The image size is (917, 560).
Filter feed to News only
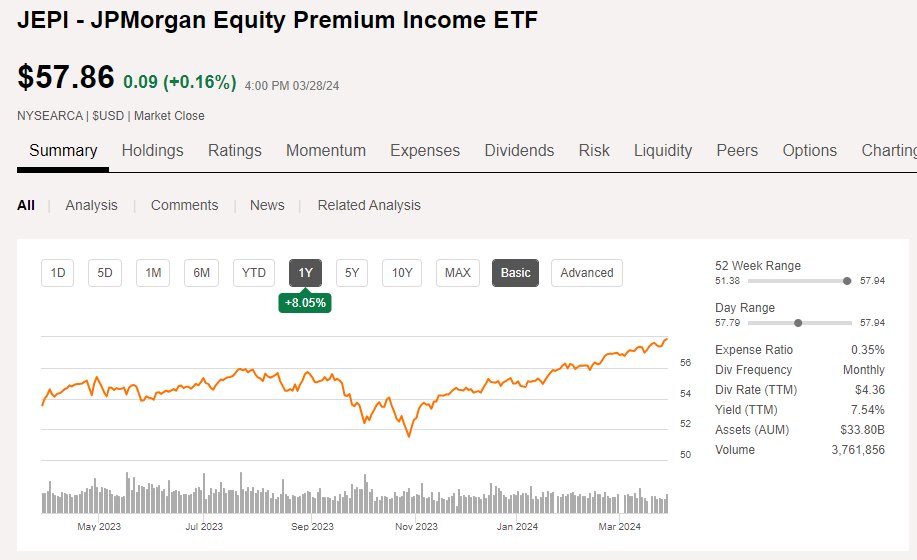click(x=267, y=205)
